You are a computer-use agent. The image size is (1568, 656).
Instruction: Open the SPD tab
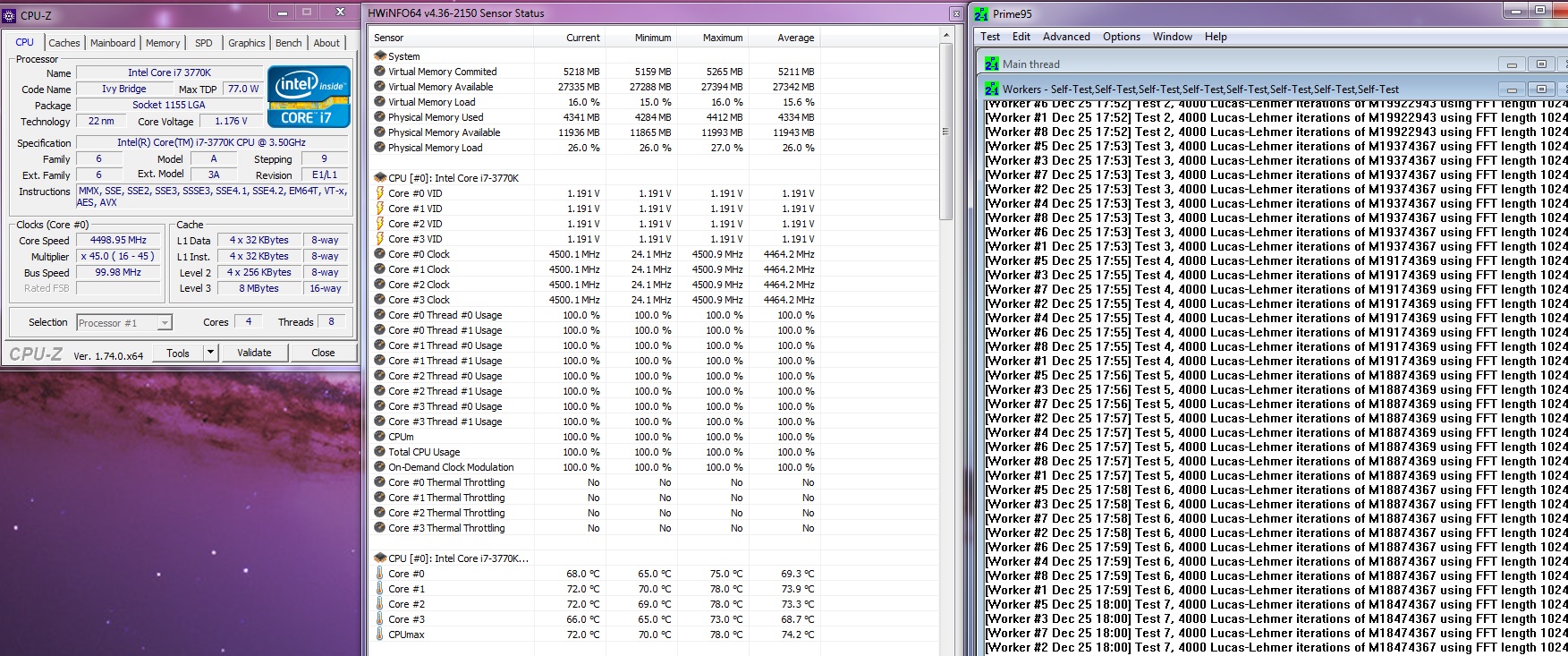[204, 42]
